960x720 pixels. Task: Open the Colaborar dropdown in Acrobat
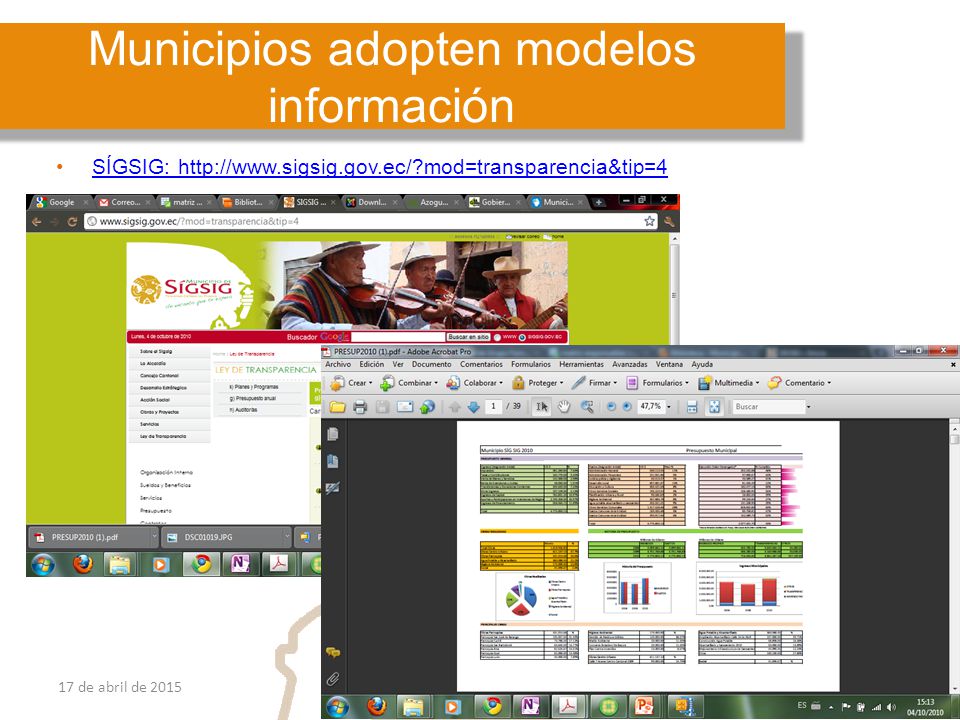pos(474,383)
